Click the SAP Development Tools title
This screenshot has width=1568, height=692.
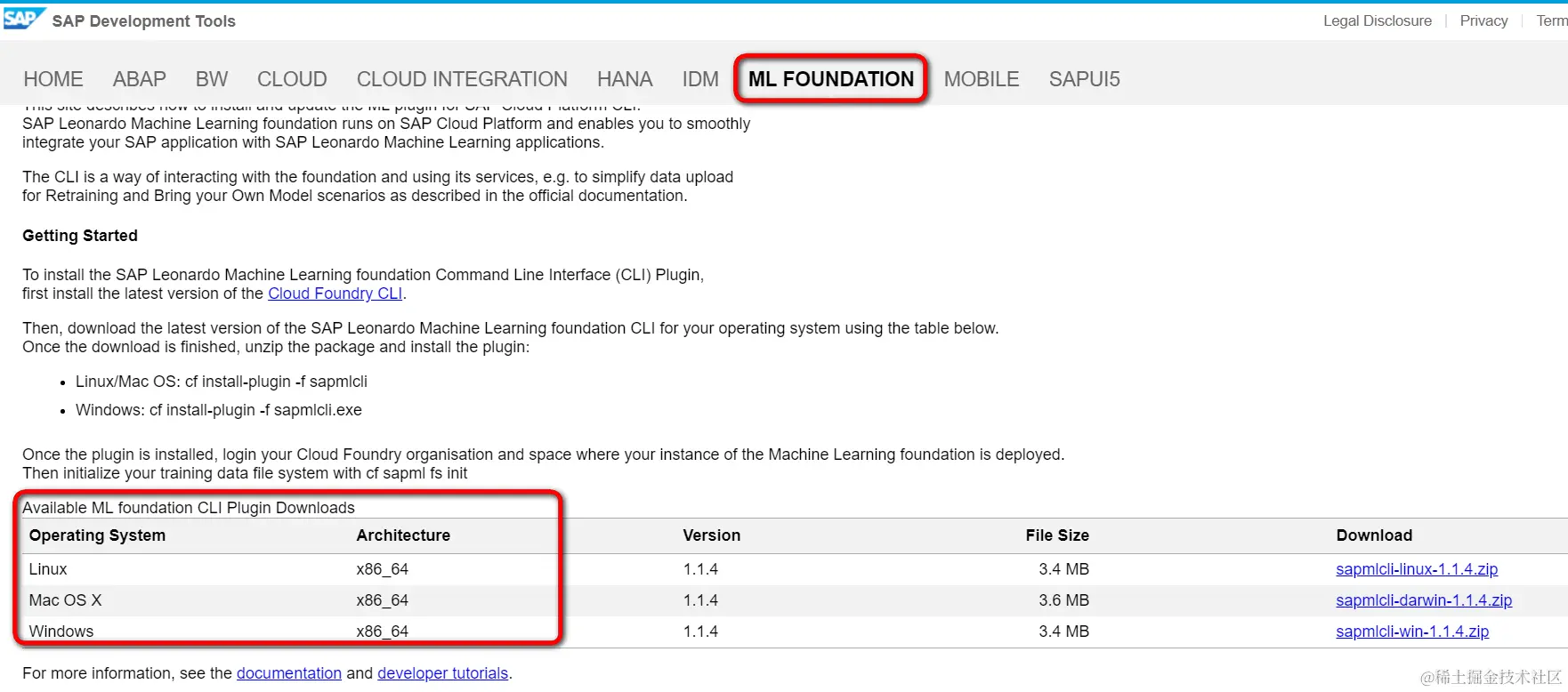pyautogui.click(x=144, y=21)
